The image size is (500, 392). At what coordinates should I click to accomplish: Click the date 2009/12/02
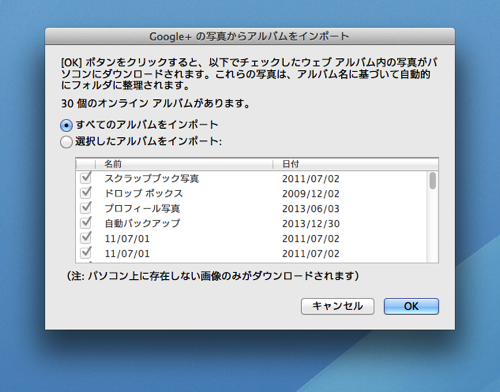[x=311, y=194]
